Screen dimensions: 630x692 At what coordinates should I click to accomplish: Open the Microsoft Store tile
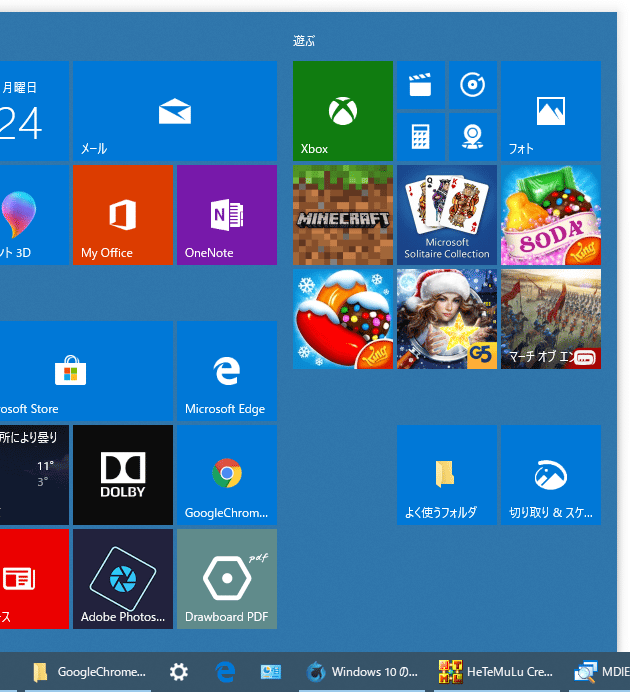(86, 371)
